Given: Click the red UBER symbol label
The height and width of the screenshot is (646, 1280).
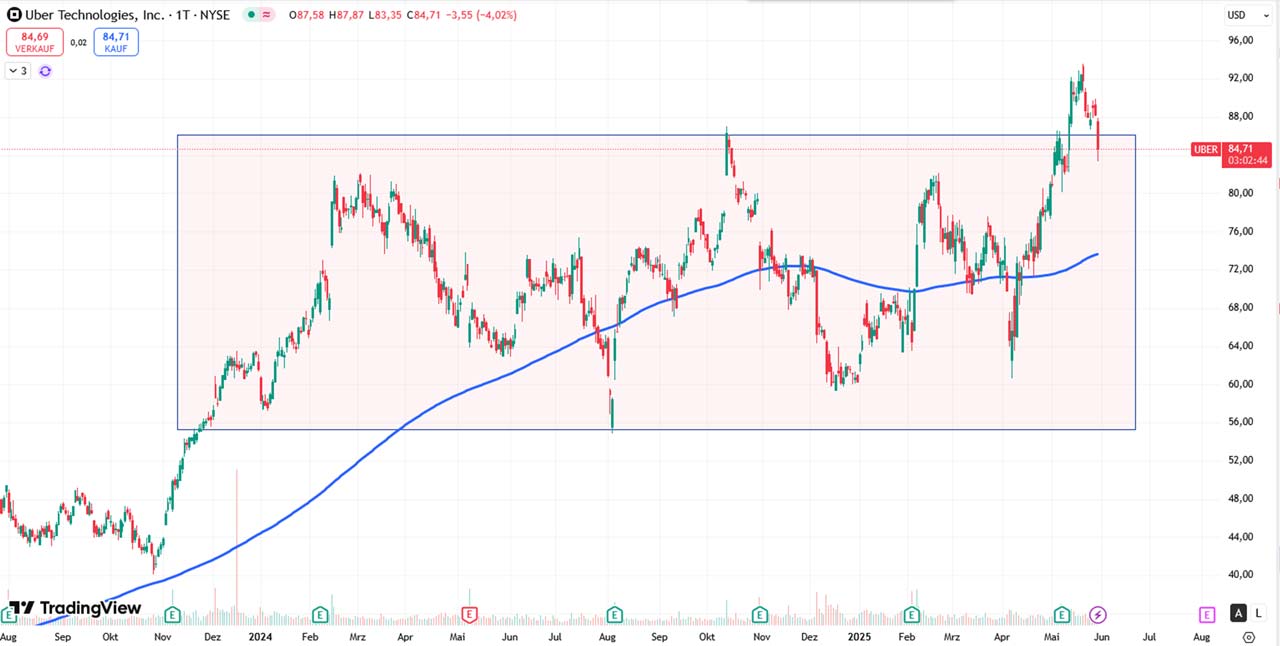Looking at the screenshot, I should pos(1206,150).
